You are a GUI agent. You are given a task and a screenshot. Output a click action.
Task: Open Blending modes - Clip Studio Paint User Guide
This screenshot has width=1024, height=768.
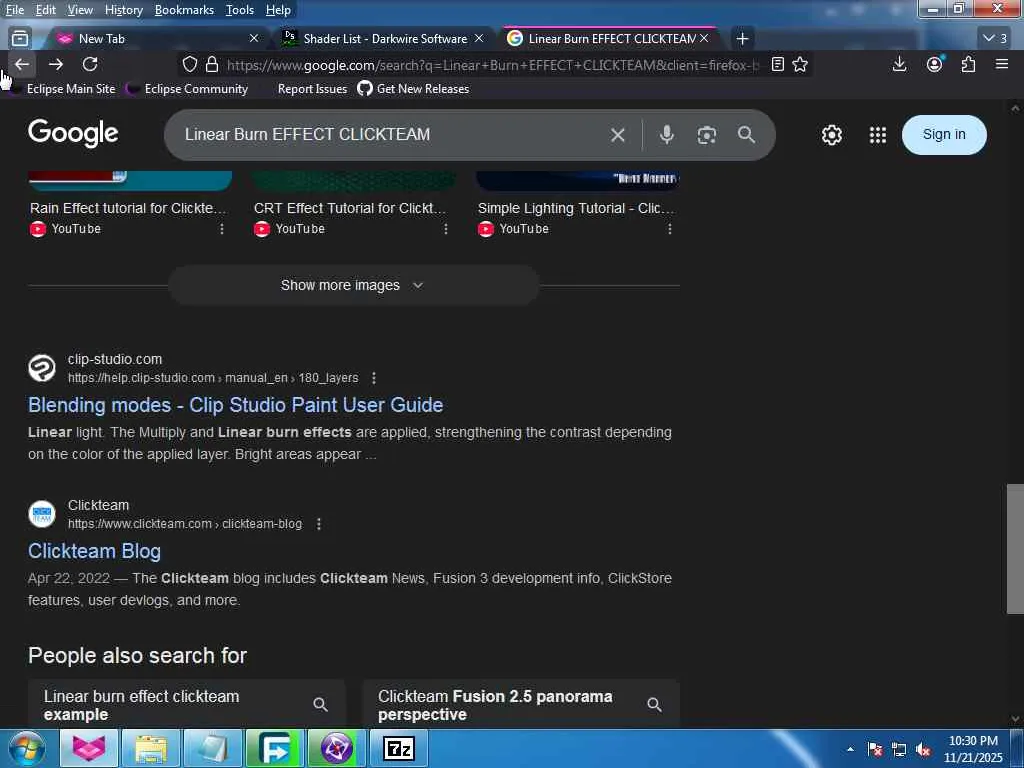[235, 405]
